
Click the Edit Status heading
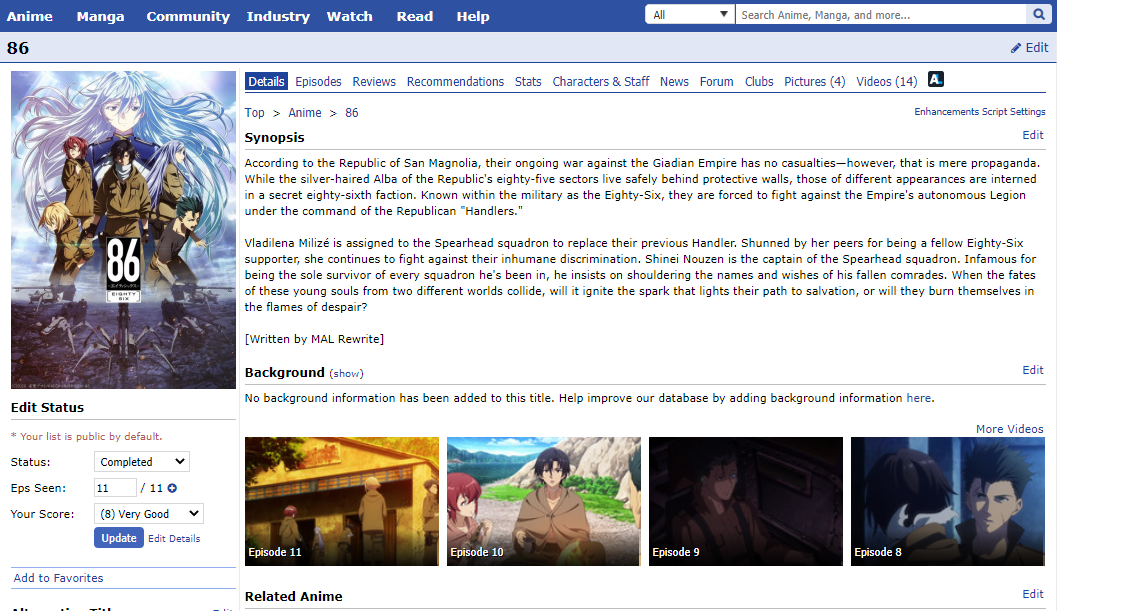47,407
